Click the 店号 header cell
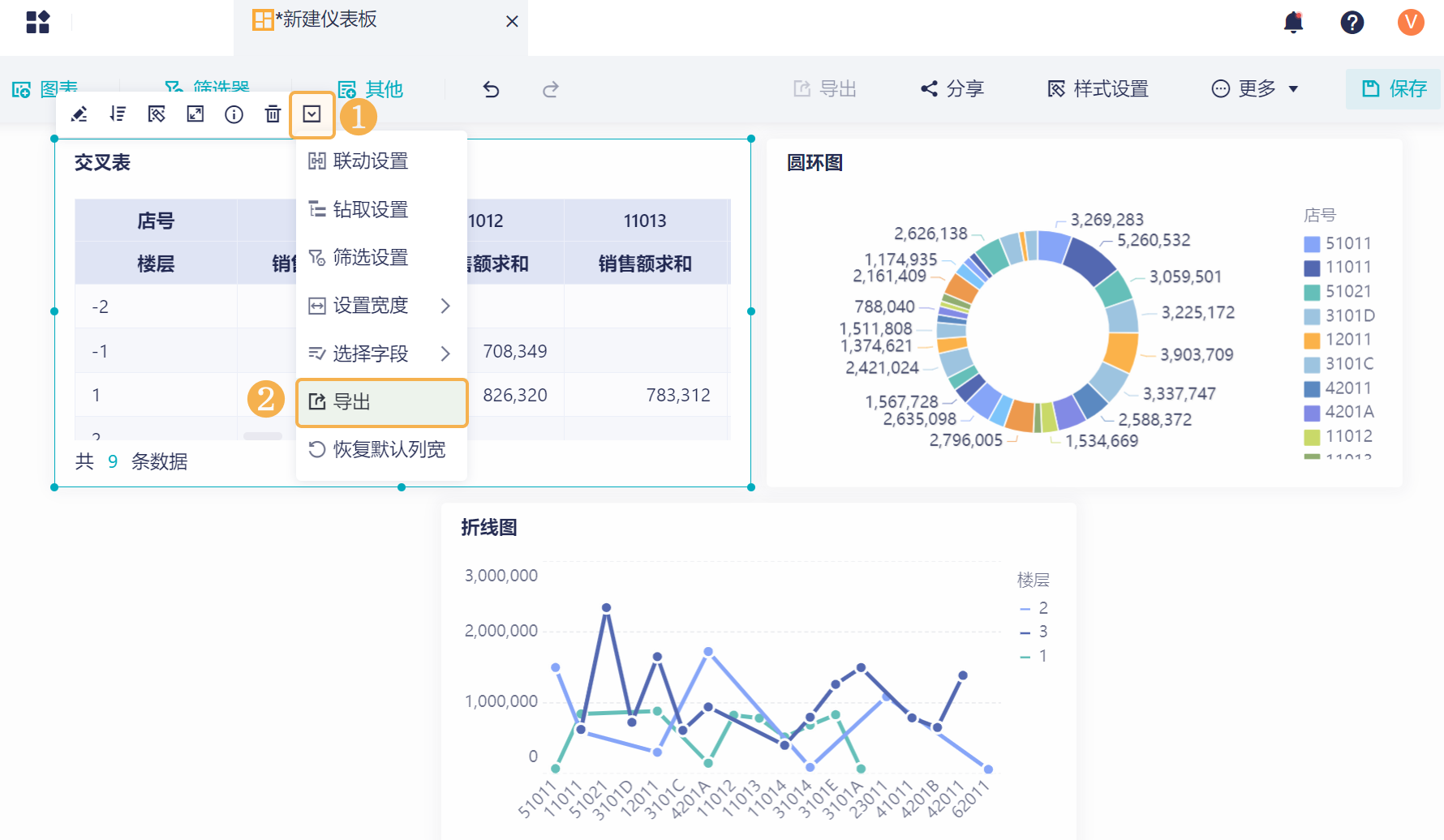Viewport: 1444px width, 840px height. click(x=156, y=221)
